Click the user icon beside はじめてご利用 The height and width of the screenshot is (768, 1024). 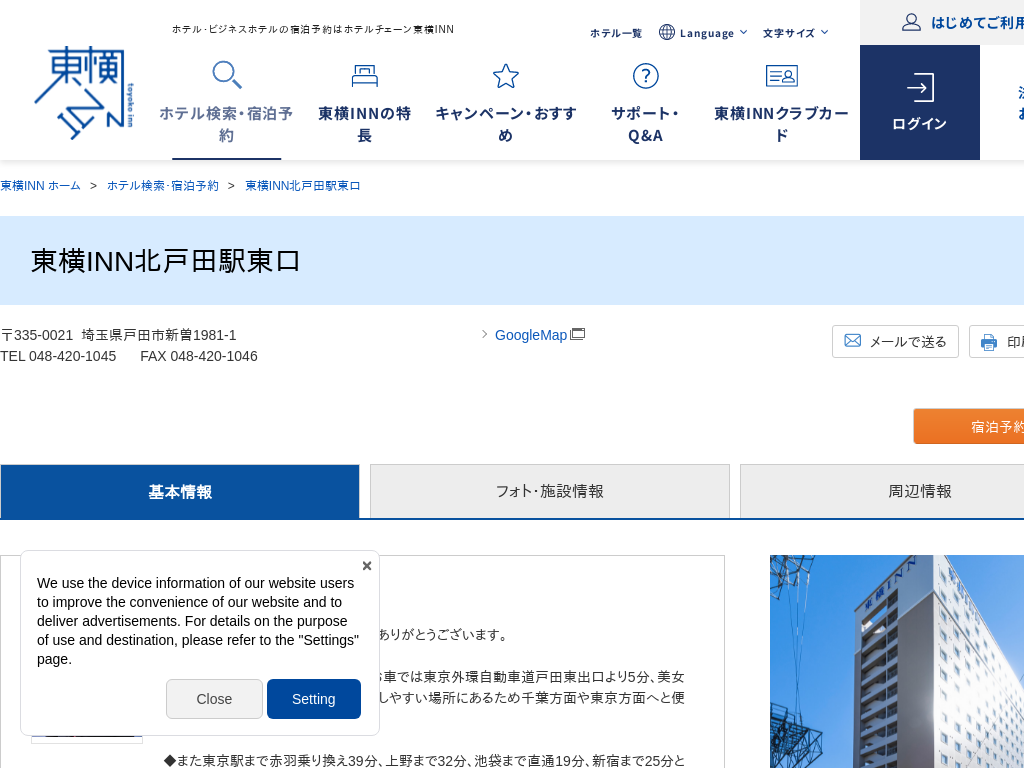911,22
